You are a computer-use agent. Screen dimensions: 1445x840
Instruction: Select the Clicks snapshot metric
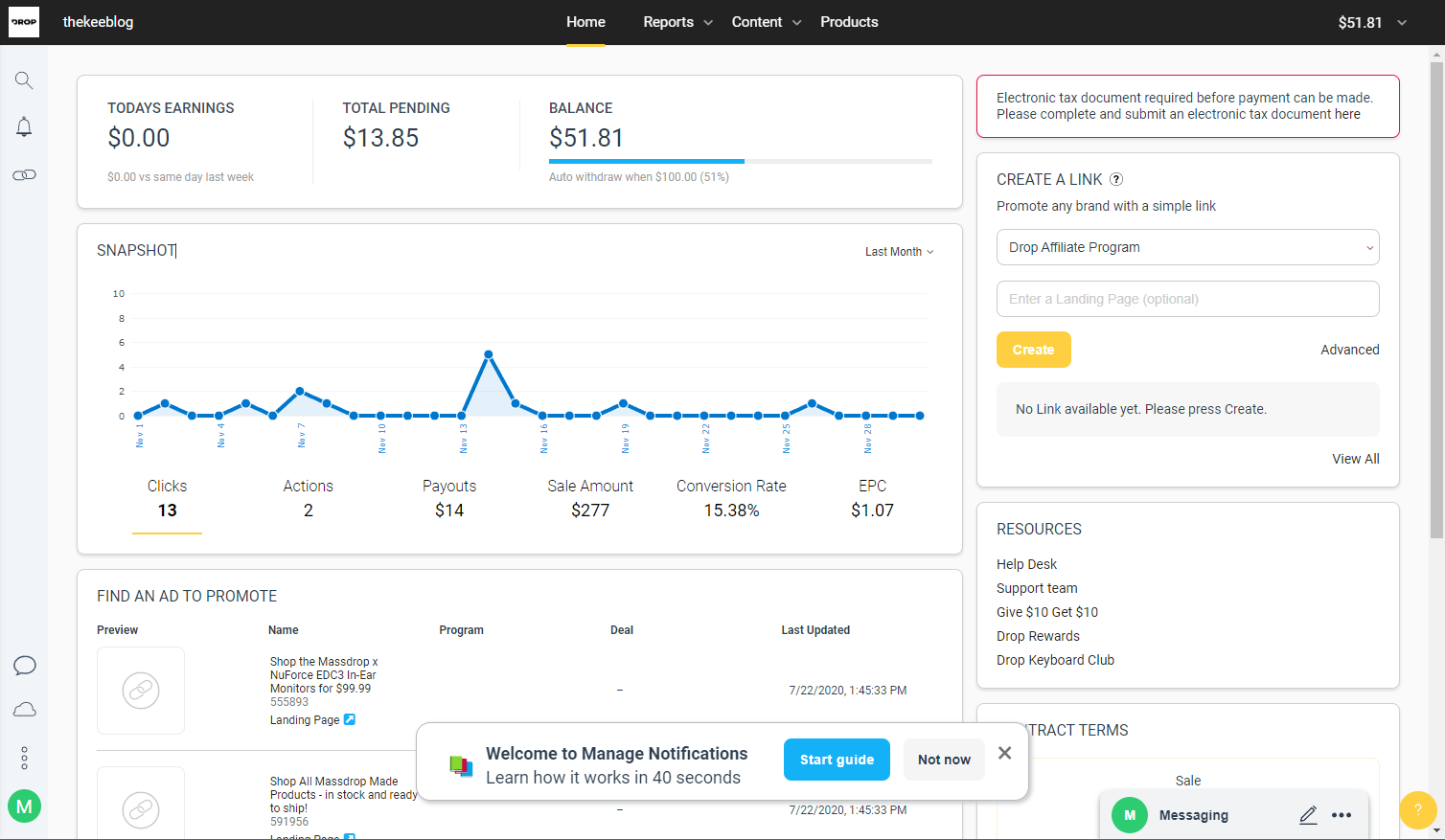(167, 498)
